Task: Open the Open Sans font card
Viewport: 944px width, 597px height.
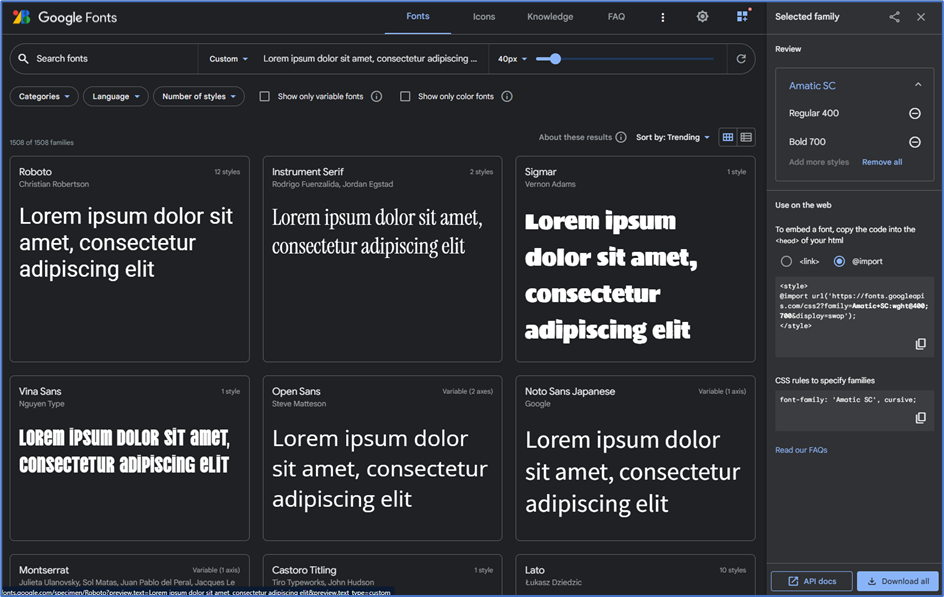Action: point(382,458)
